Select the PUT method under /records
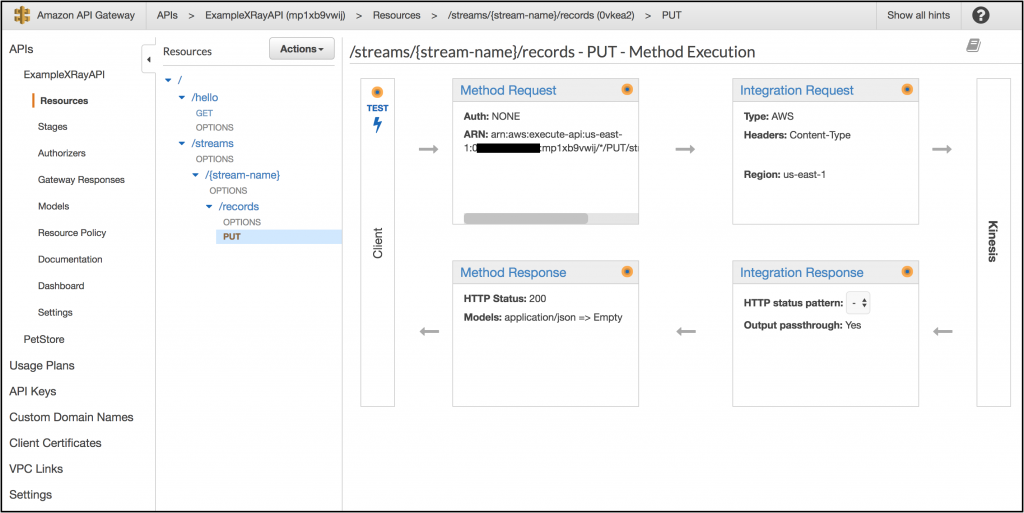Screen dimensions: 1024x513 click(x=279, y=237)
